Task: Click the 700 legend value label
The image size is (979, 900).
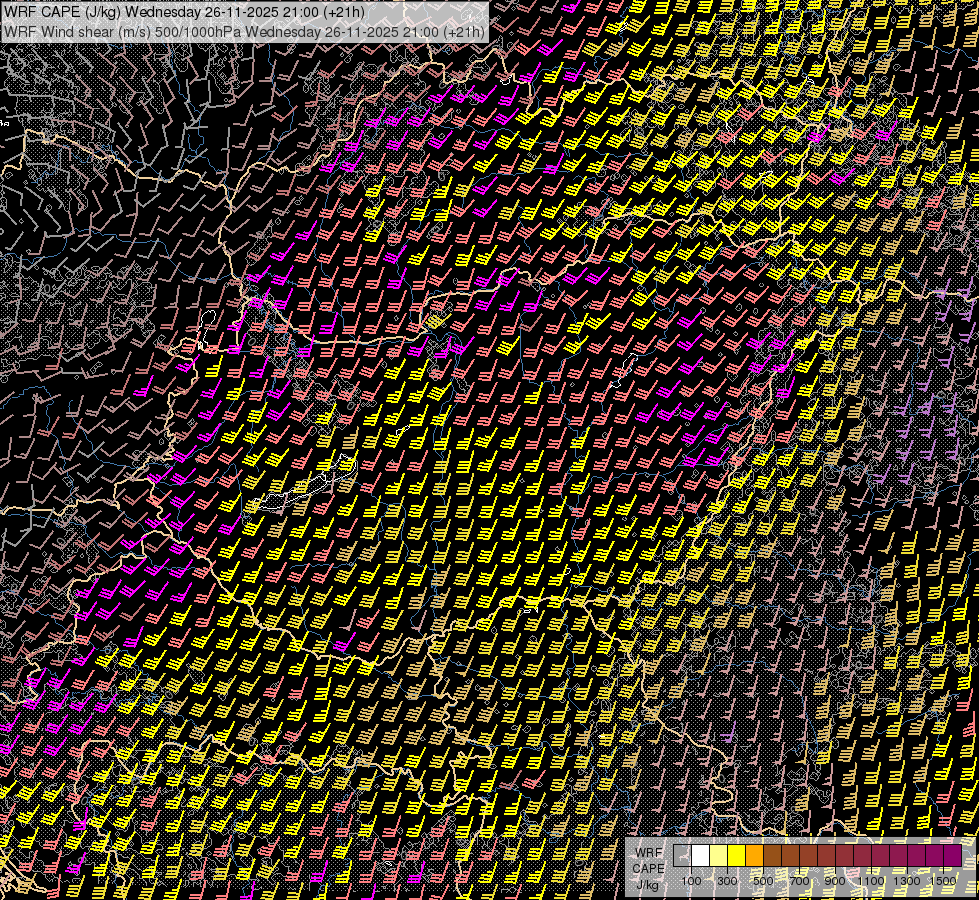Action: point(799,881)
